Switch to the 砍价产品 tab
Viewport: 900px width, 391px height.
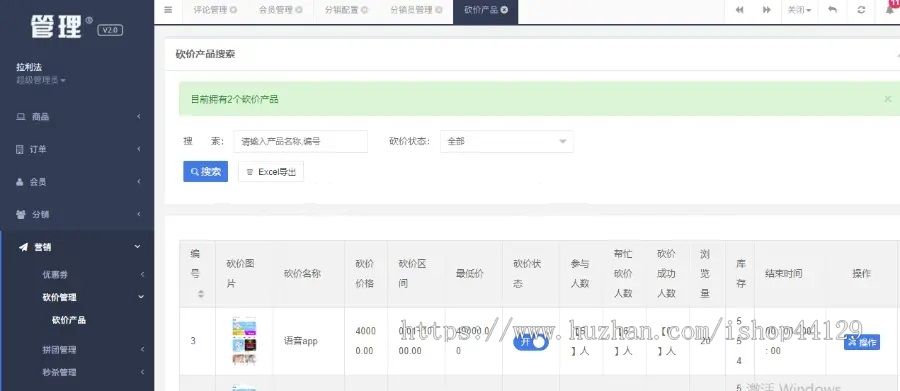point(481,10)
